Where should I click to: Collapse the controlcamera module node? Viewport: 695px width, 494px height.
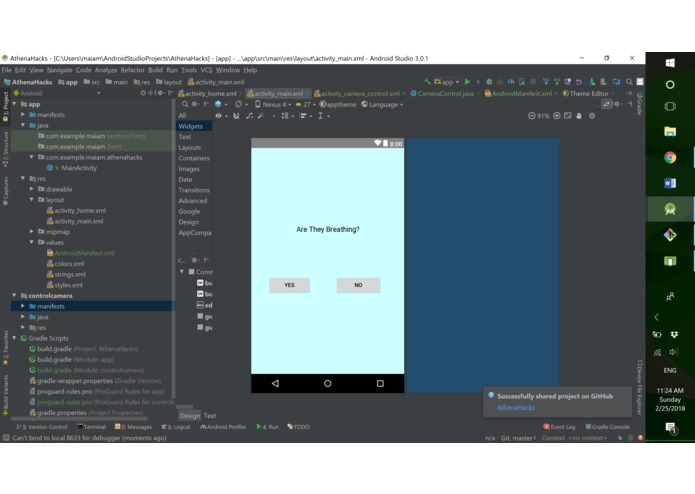tap(14, 295)
